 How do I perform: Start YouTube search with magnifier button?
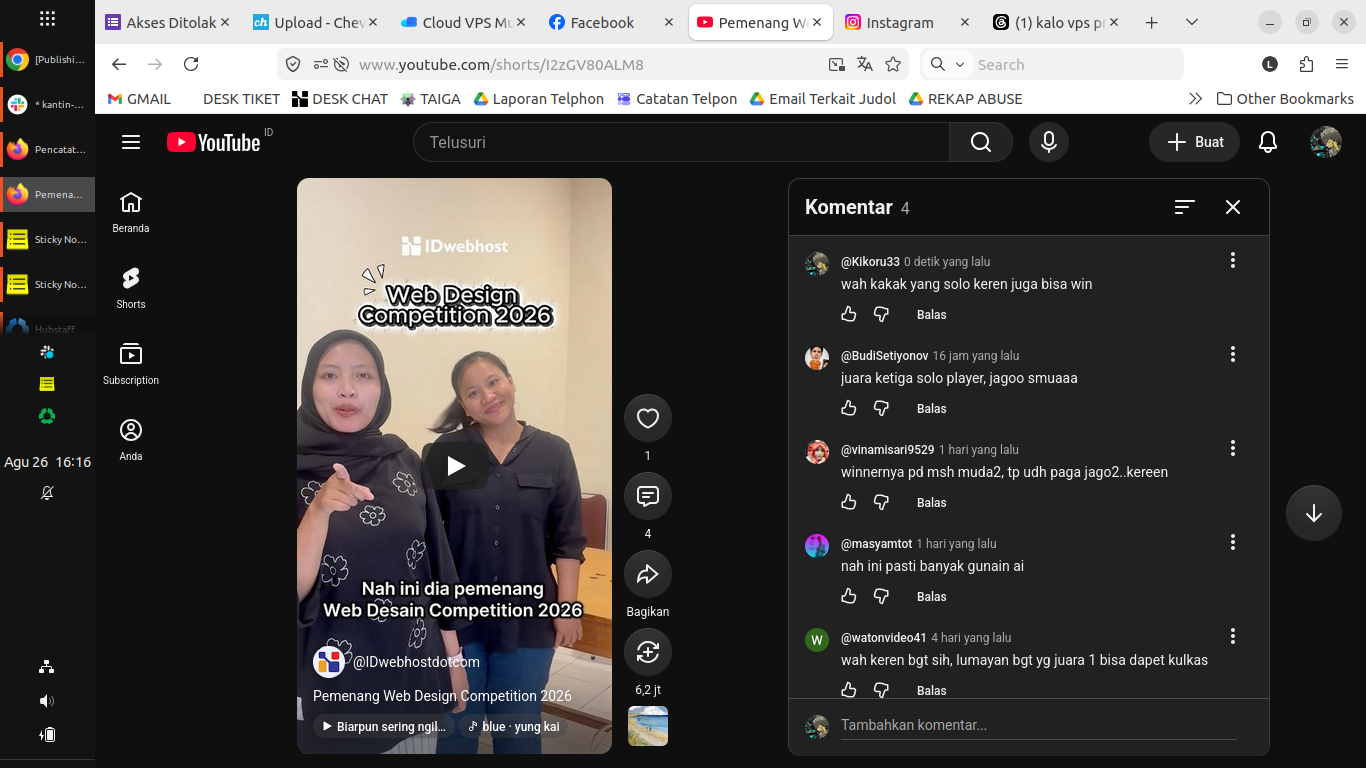pos(981,142)
